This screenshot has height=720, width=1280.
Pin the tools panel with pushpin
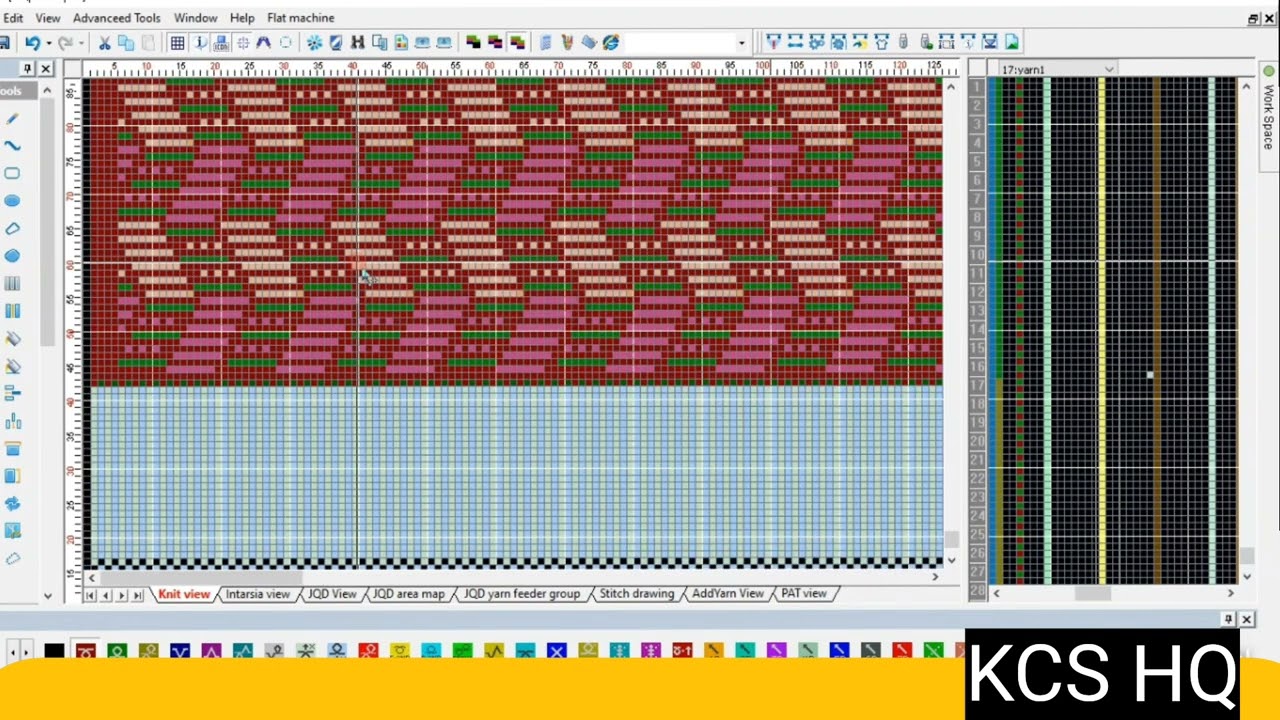(x=28, y=69)
